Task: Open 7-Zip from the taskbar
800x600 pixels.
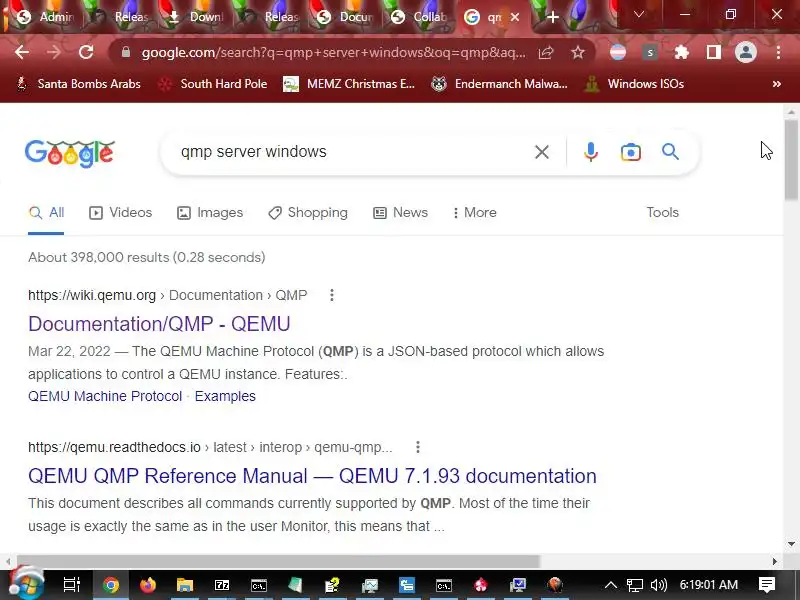Action: point(222,585)
